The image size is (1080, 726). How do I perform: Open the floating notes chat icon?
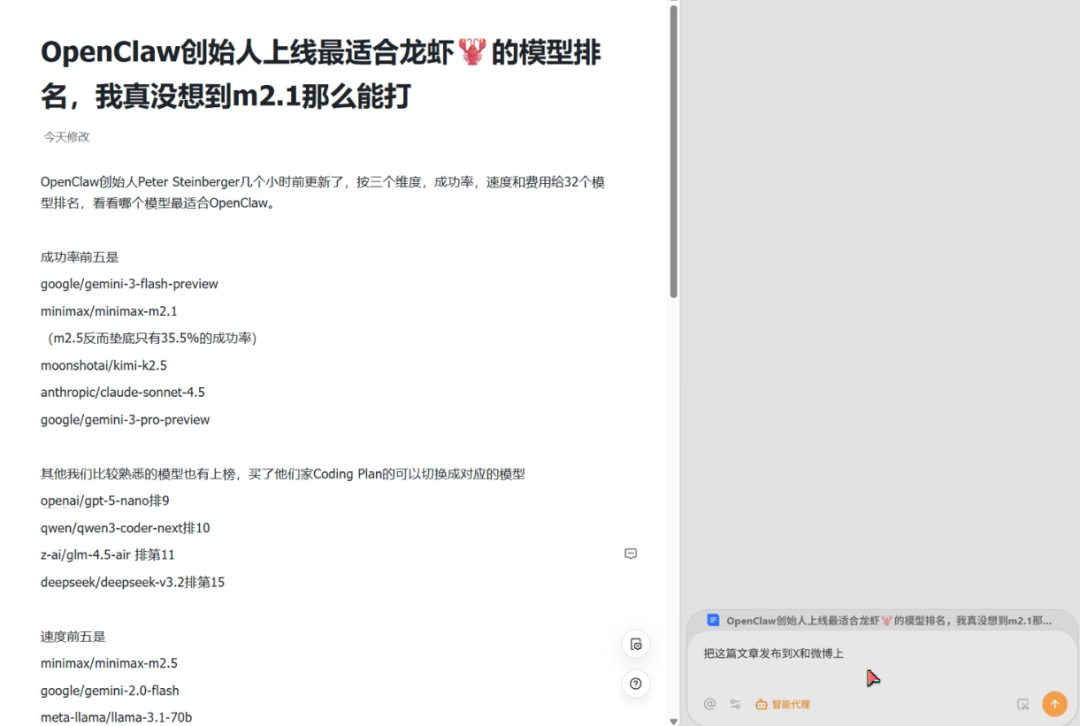(x=636, y=644)
